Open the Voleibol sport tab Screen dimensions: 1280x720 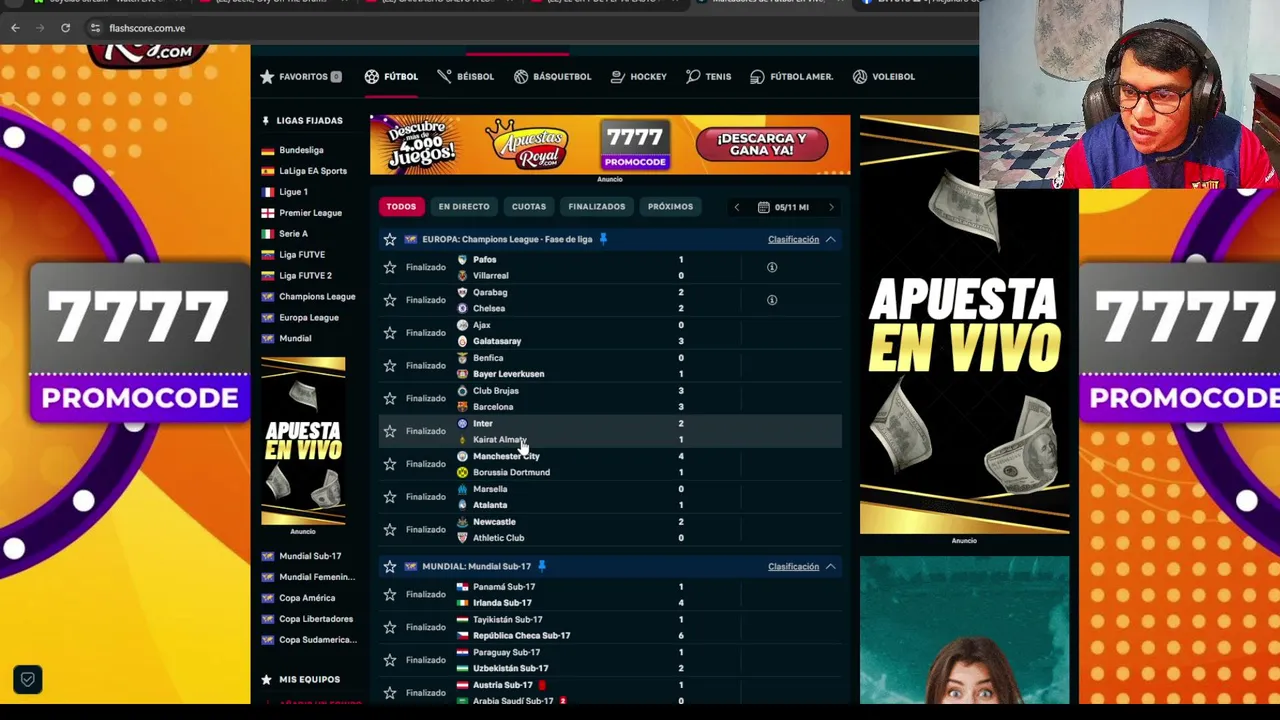tap(883, 76)
